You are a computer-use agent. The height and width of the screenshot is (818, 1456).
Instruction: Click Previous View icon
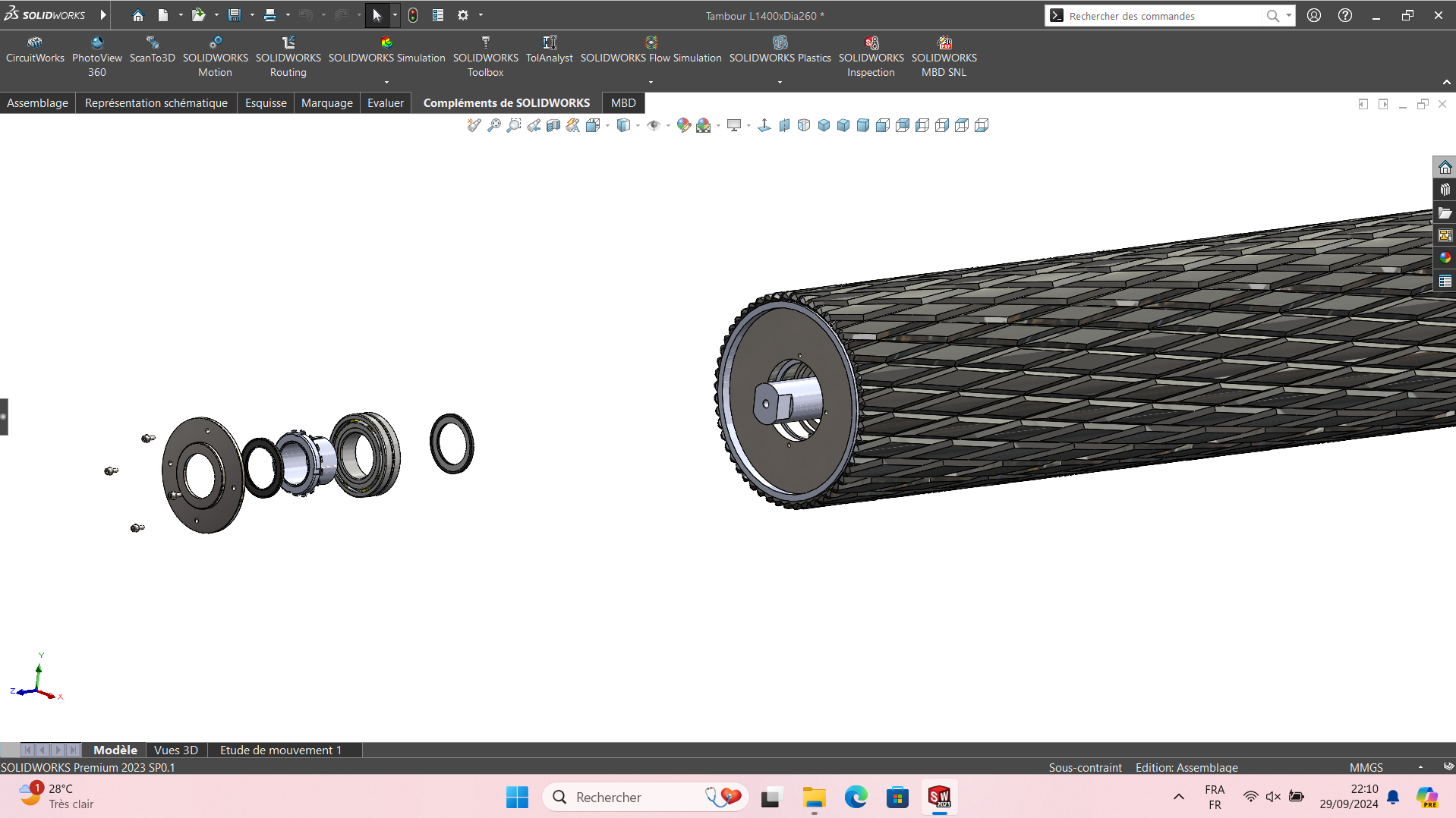534,125
